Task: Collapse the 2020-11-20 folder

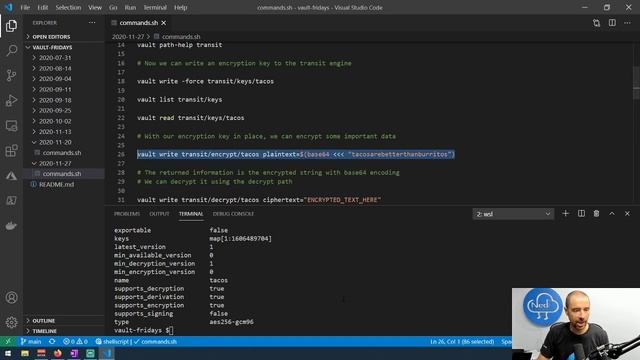Action: tap(64, 142)
